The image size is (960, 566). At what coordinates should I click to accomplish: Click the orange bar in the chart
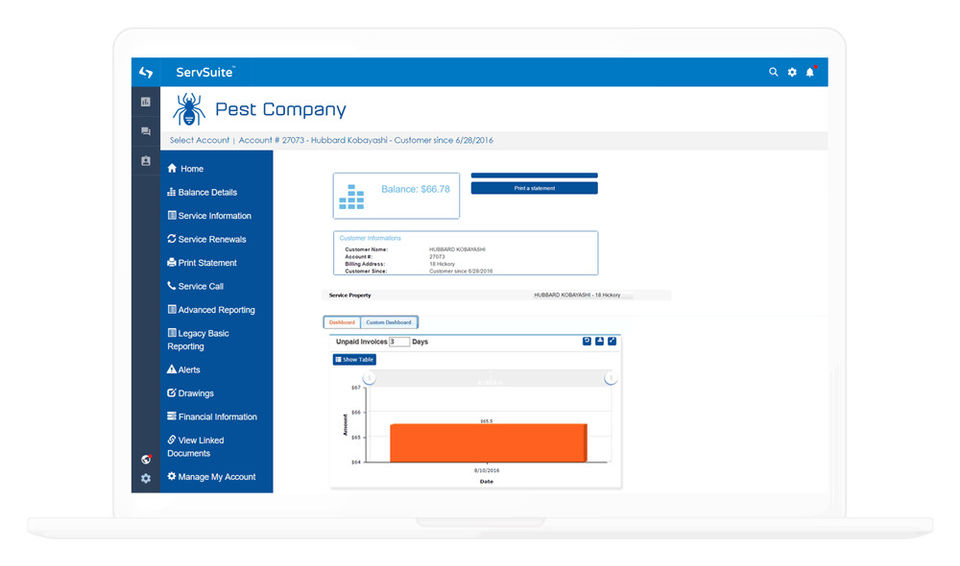[489, 443]
